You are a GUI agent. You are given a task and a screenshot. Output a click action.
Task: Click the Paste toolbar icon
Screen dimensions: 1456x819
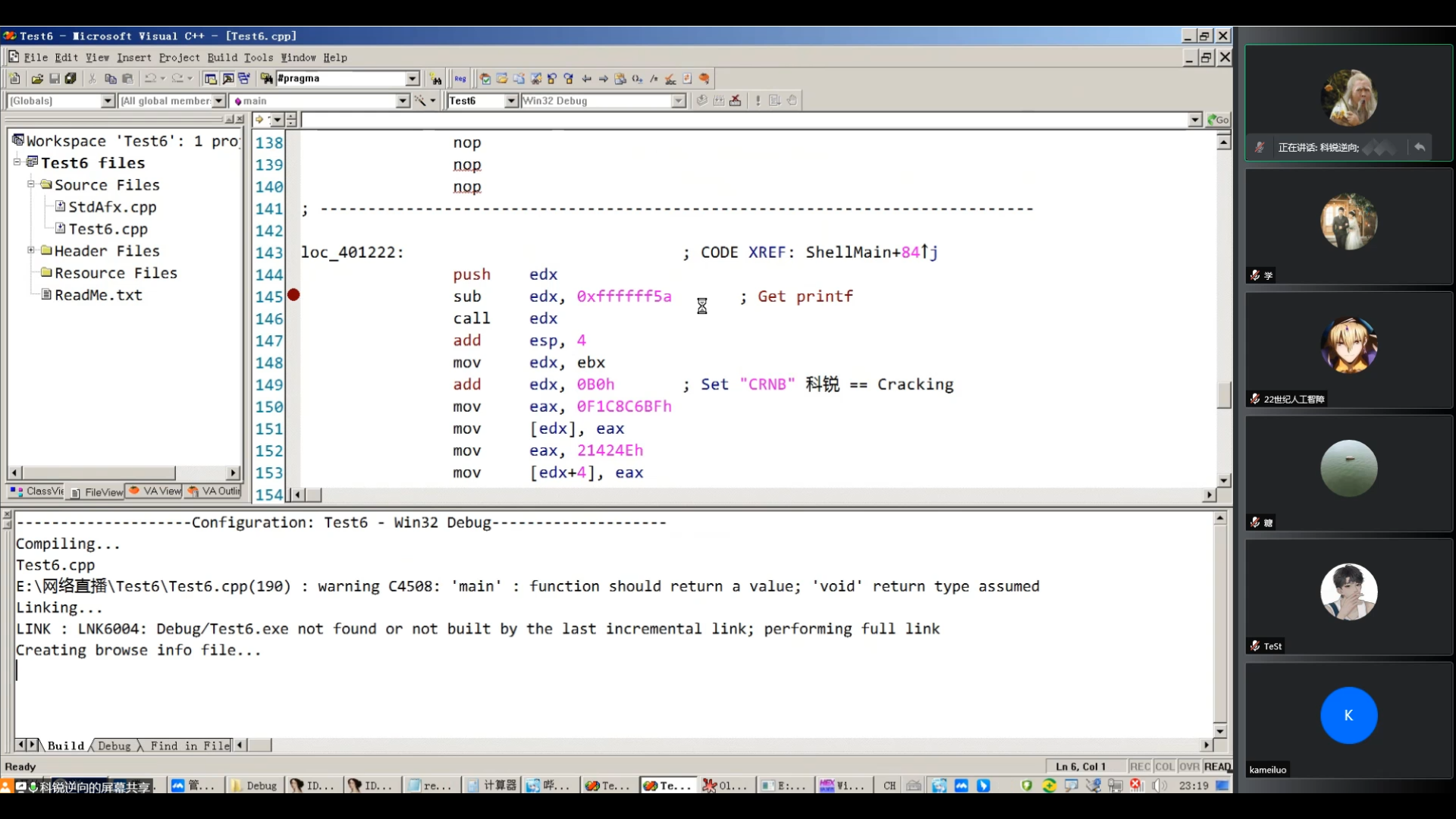click(x=127, y=78)
